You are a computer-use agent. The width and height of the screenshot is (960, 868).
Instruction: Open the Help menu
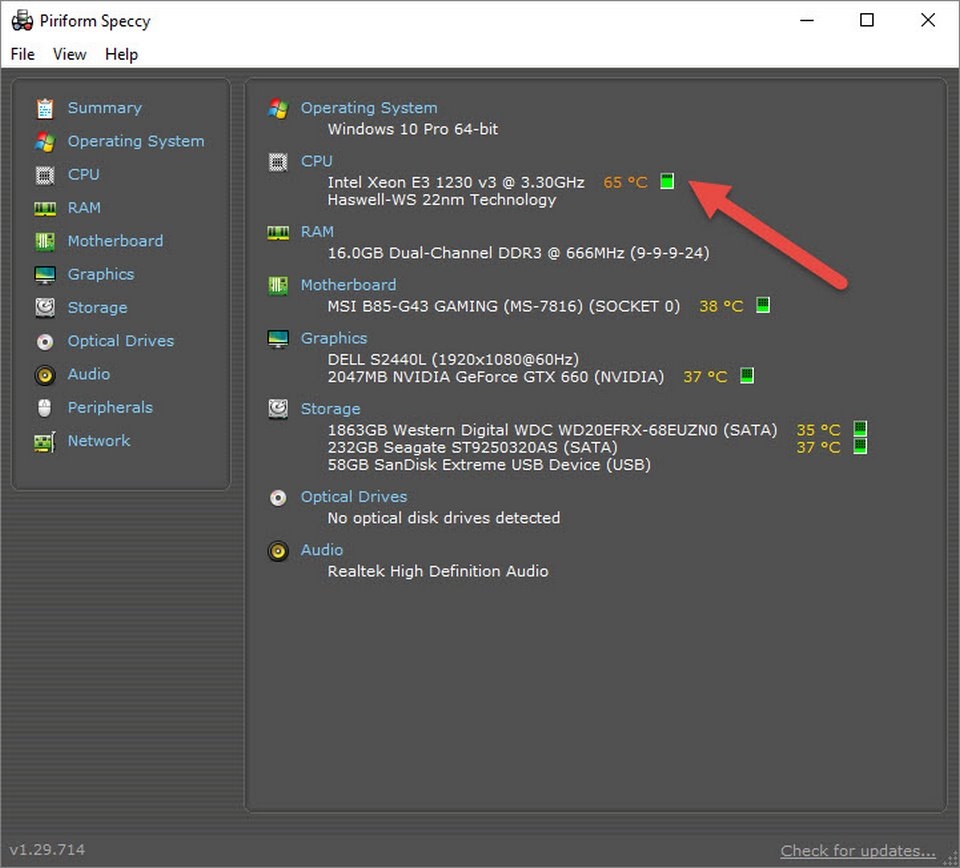pyautogui.click(x=121, y=54)
